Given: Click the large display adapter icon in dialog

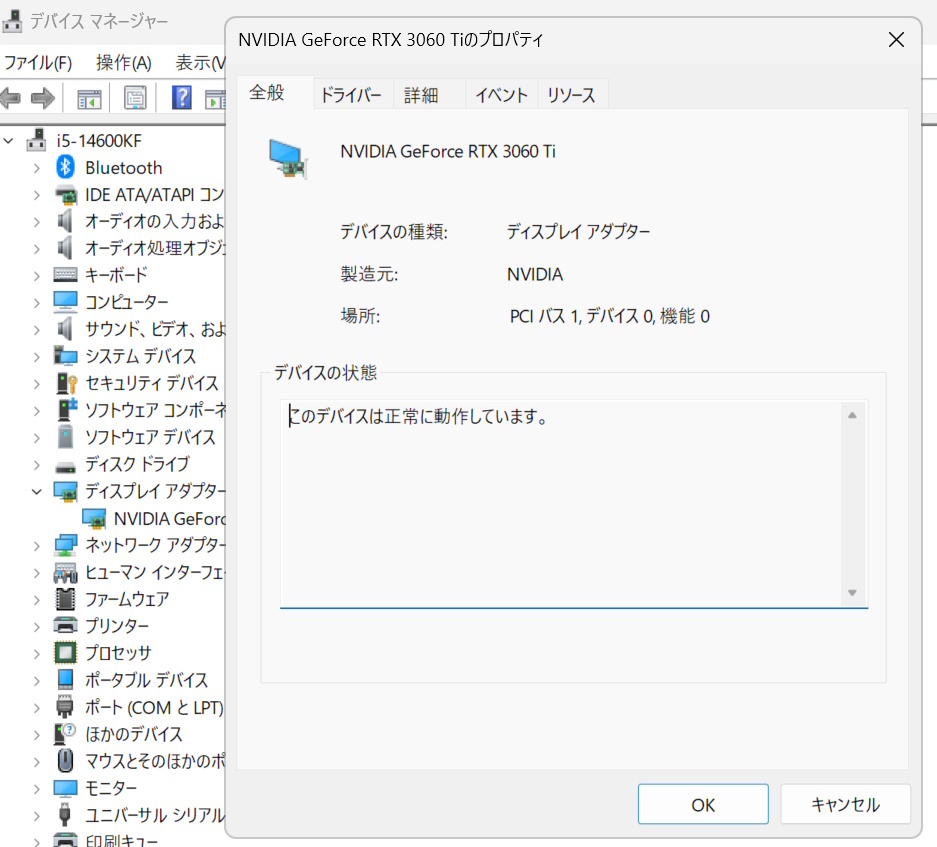Looking at the screenshot, I should coord(288,158).
